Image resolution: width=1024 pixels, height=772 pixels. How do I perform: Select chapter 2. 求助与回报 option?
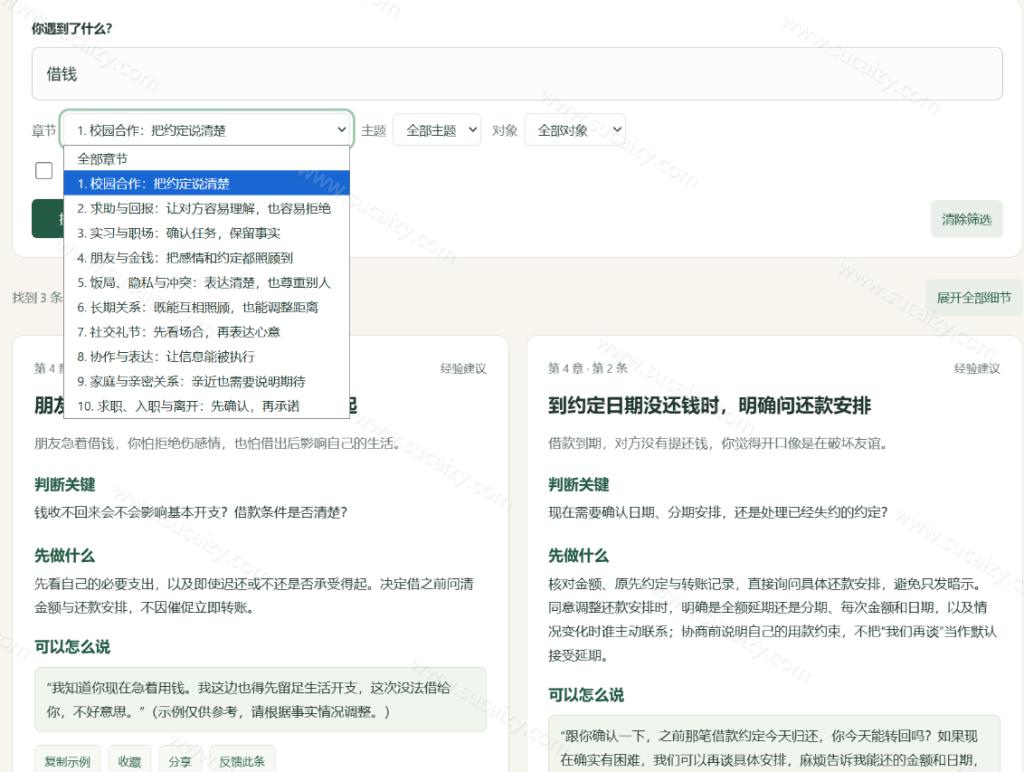(x=206, y=208)
